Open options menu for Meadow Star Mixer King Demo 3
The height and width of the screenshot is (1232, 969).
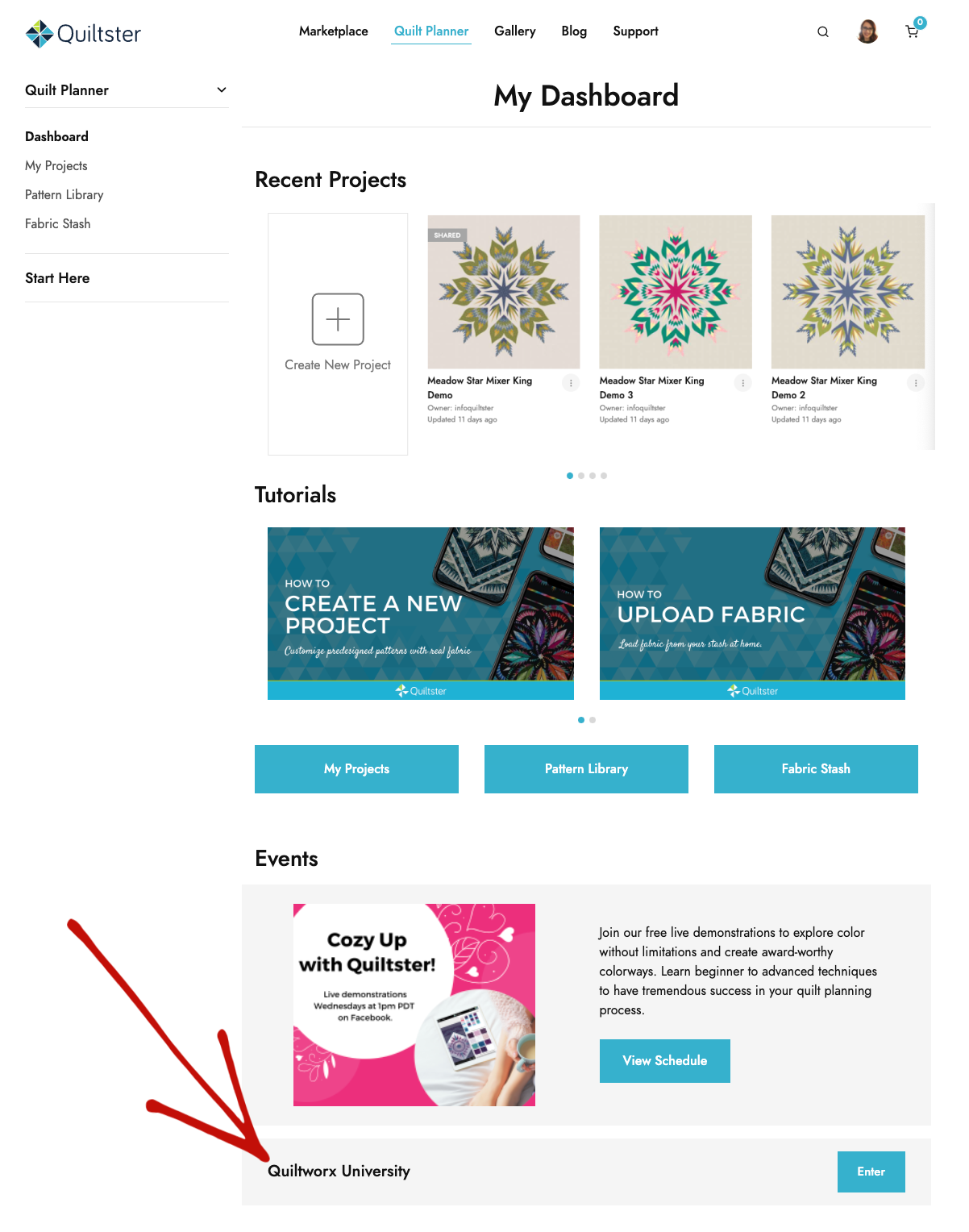[743, 383]
